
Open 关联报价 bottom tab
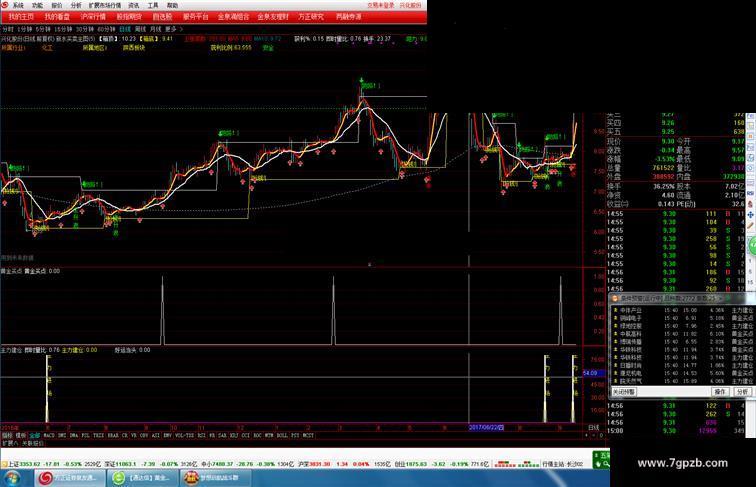click(32, 443)
